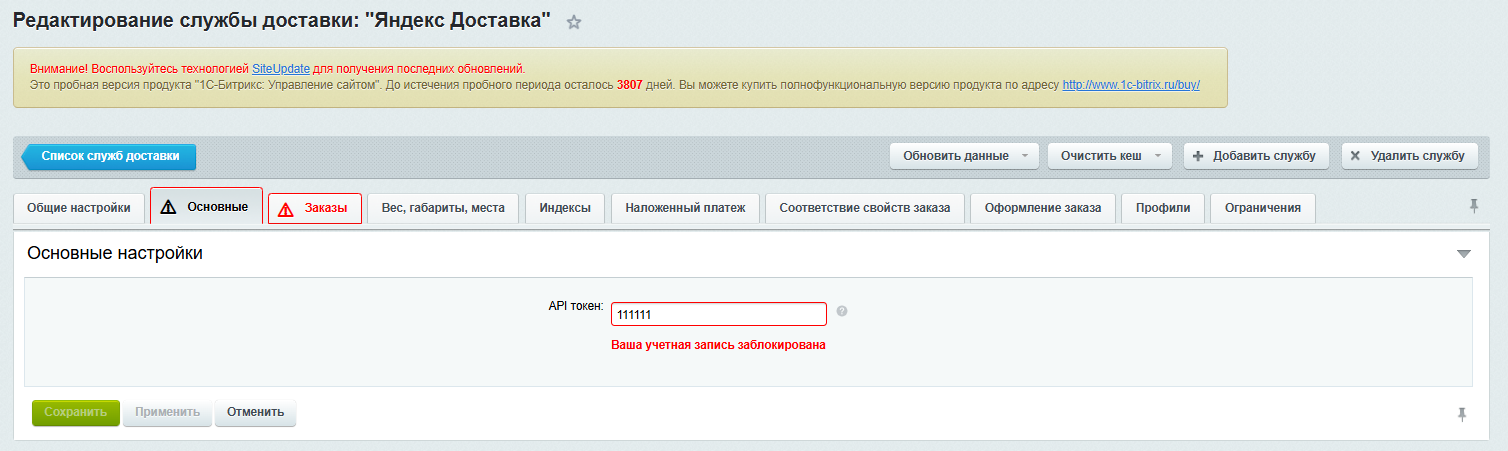The image size is (1508, 451).
Task: Add page to favorites with star icon
Action: (x=574, y=22)
